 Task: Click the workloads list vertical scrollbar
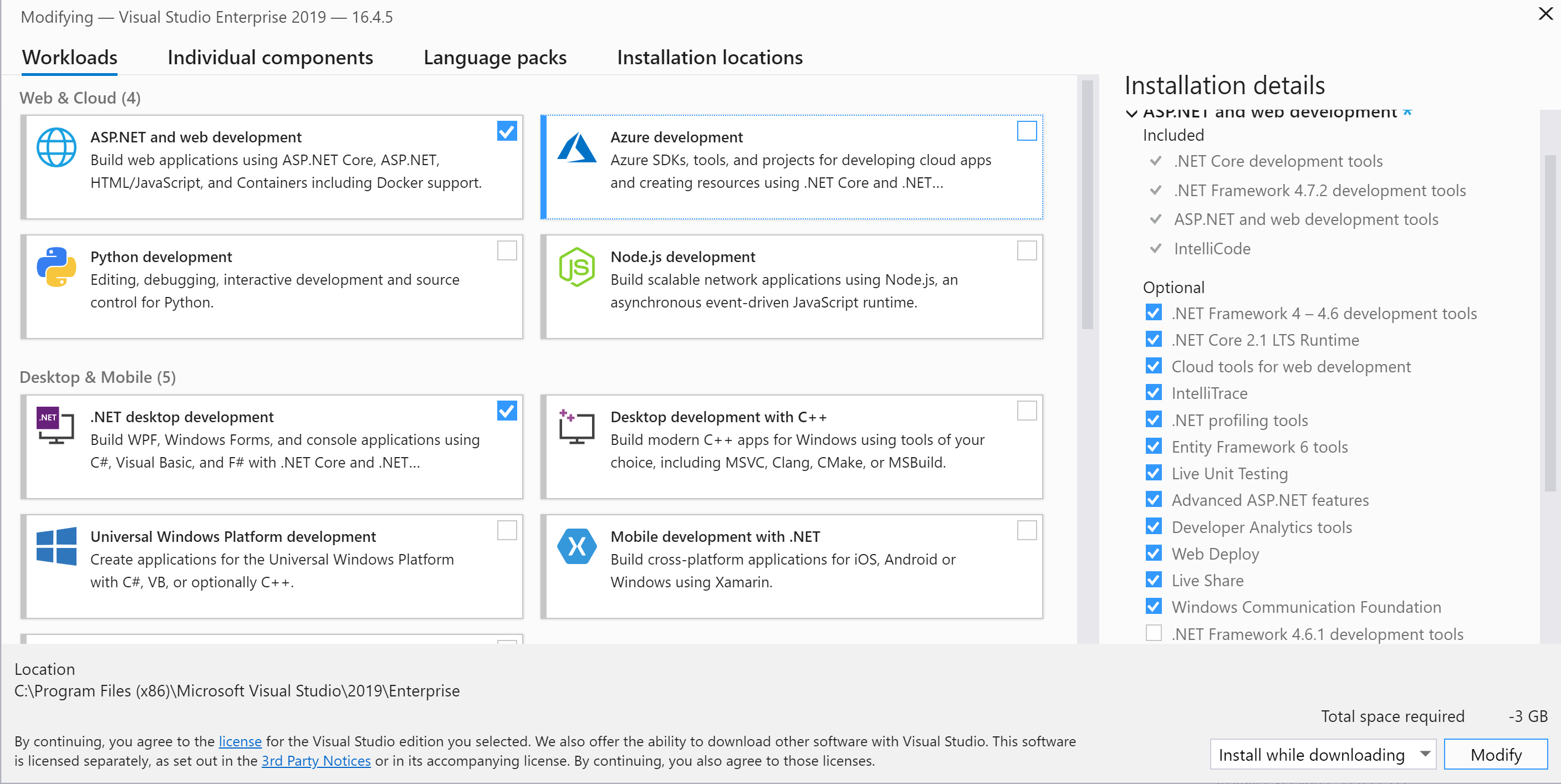tap(1087, 206)
